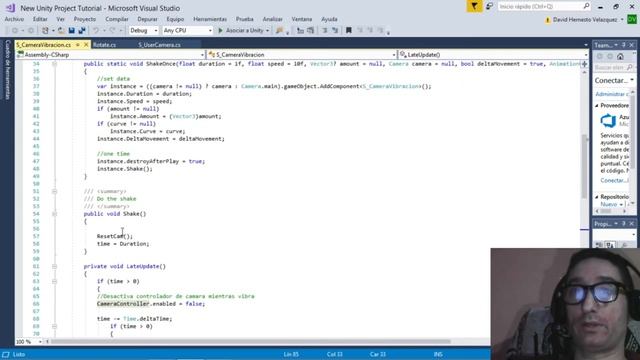This screenshot has width=640, height=360.
Task: Click the Administrar conexiones link in Team Explorer
Action: [612, 94]
